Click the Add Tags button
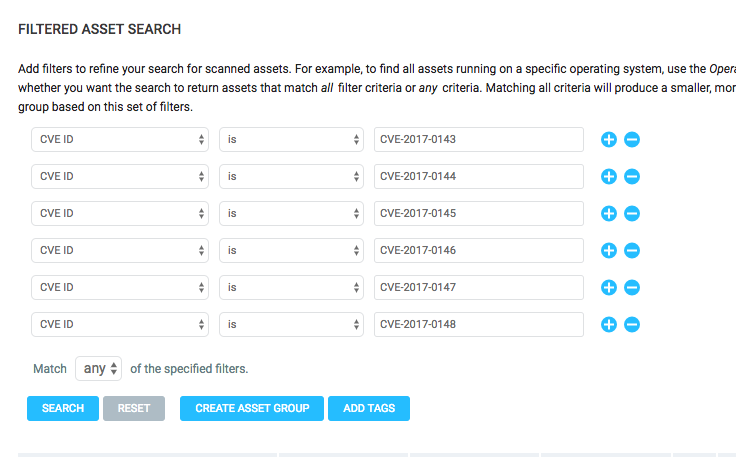This screenshot has height=457, width=736. pos(369,409)
